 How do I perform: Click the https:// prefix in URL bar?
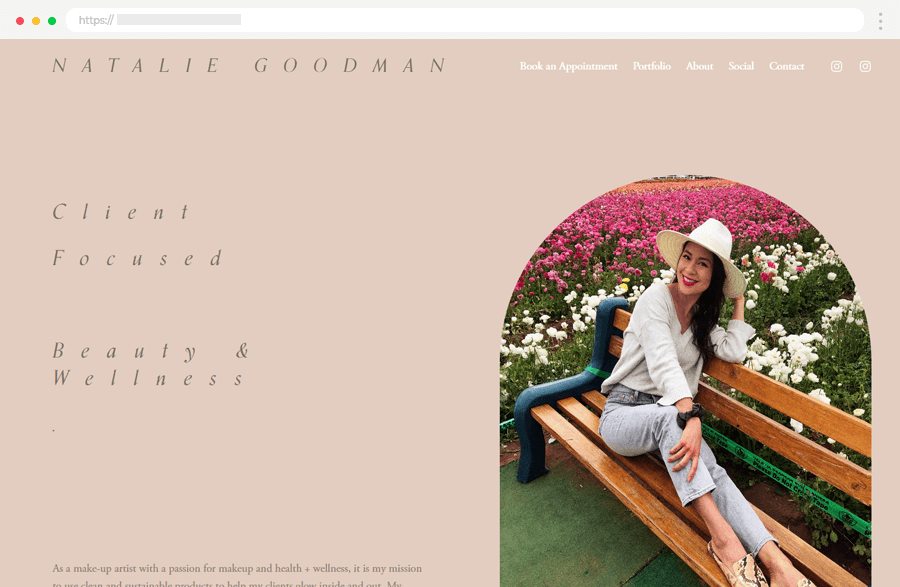coord(96,20)
